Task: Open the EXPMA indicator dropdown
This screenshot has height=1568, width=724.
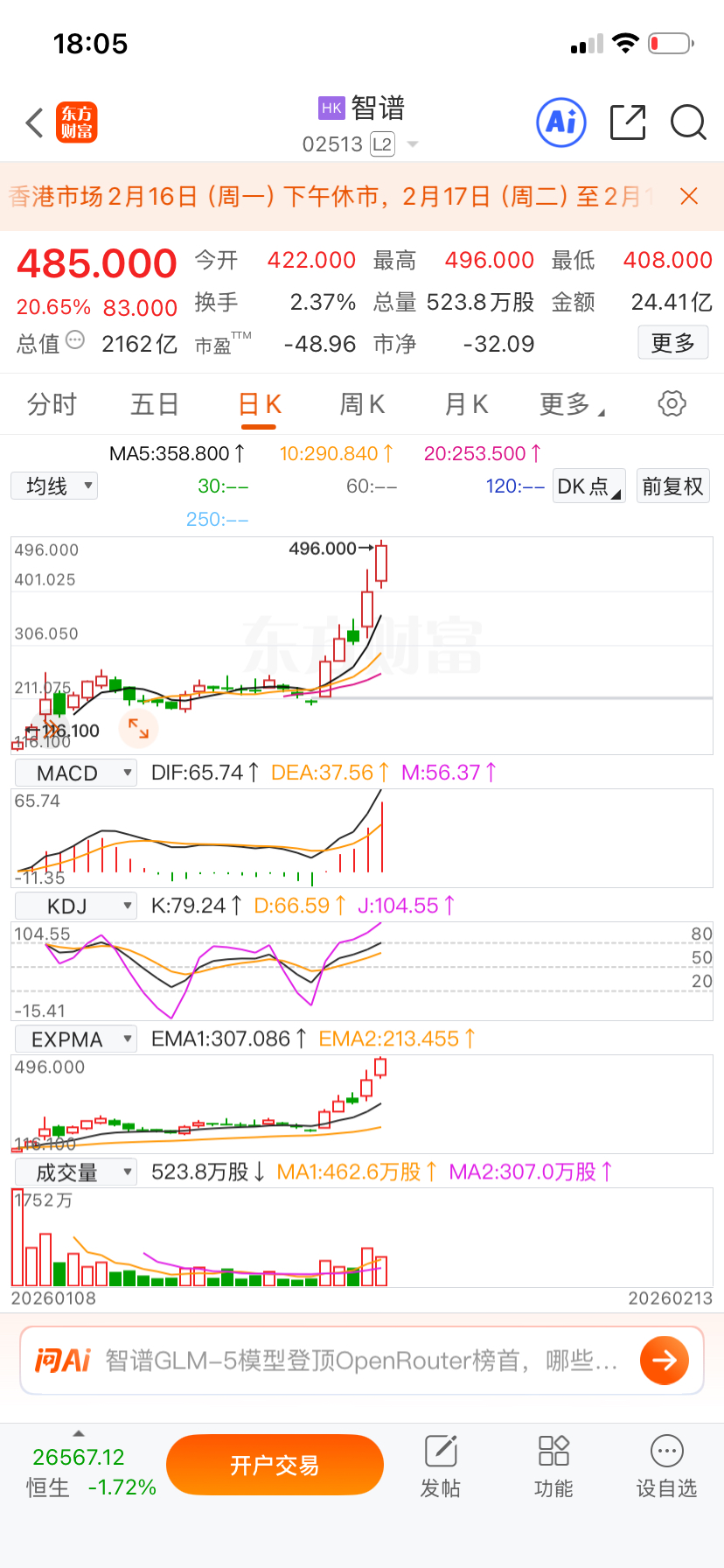Action: (x=76, y=1039)
